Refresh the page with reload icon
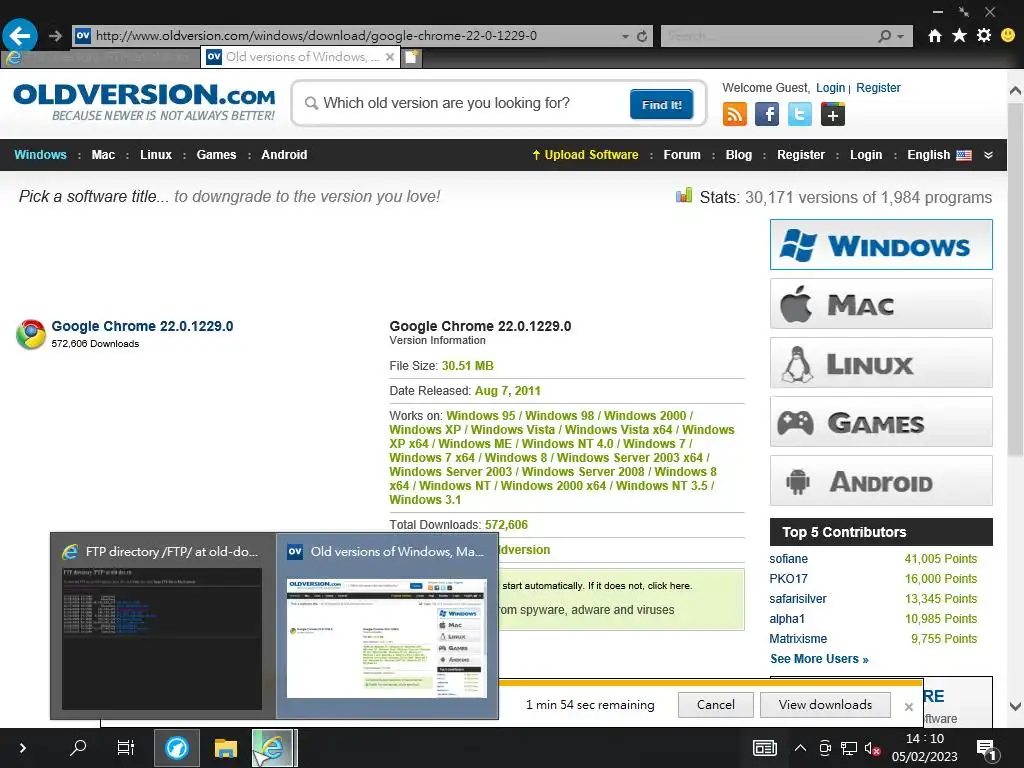1024x768 pixels. pyautogui.click(x=642, y=36)
